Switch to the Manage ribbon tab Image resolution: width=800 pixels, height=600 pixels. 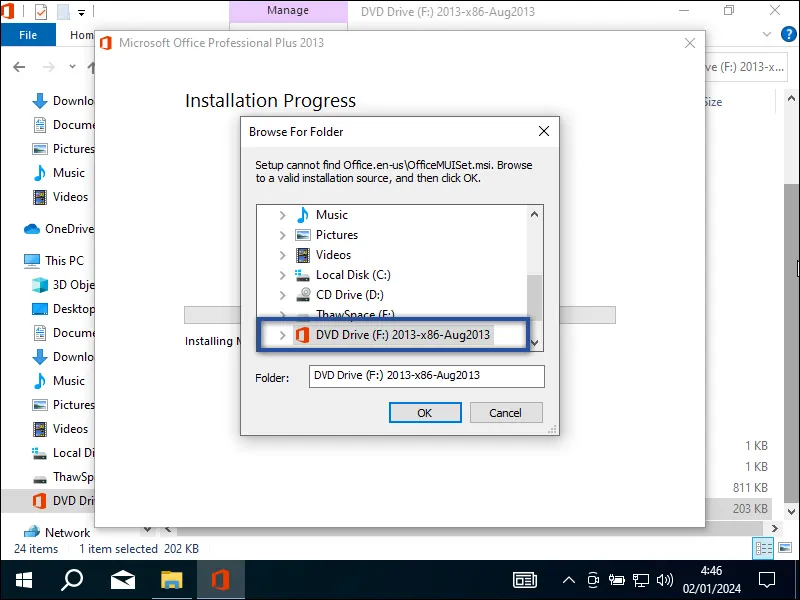point(288,11)
